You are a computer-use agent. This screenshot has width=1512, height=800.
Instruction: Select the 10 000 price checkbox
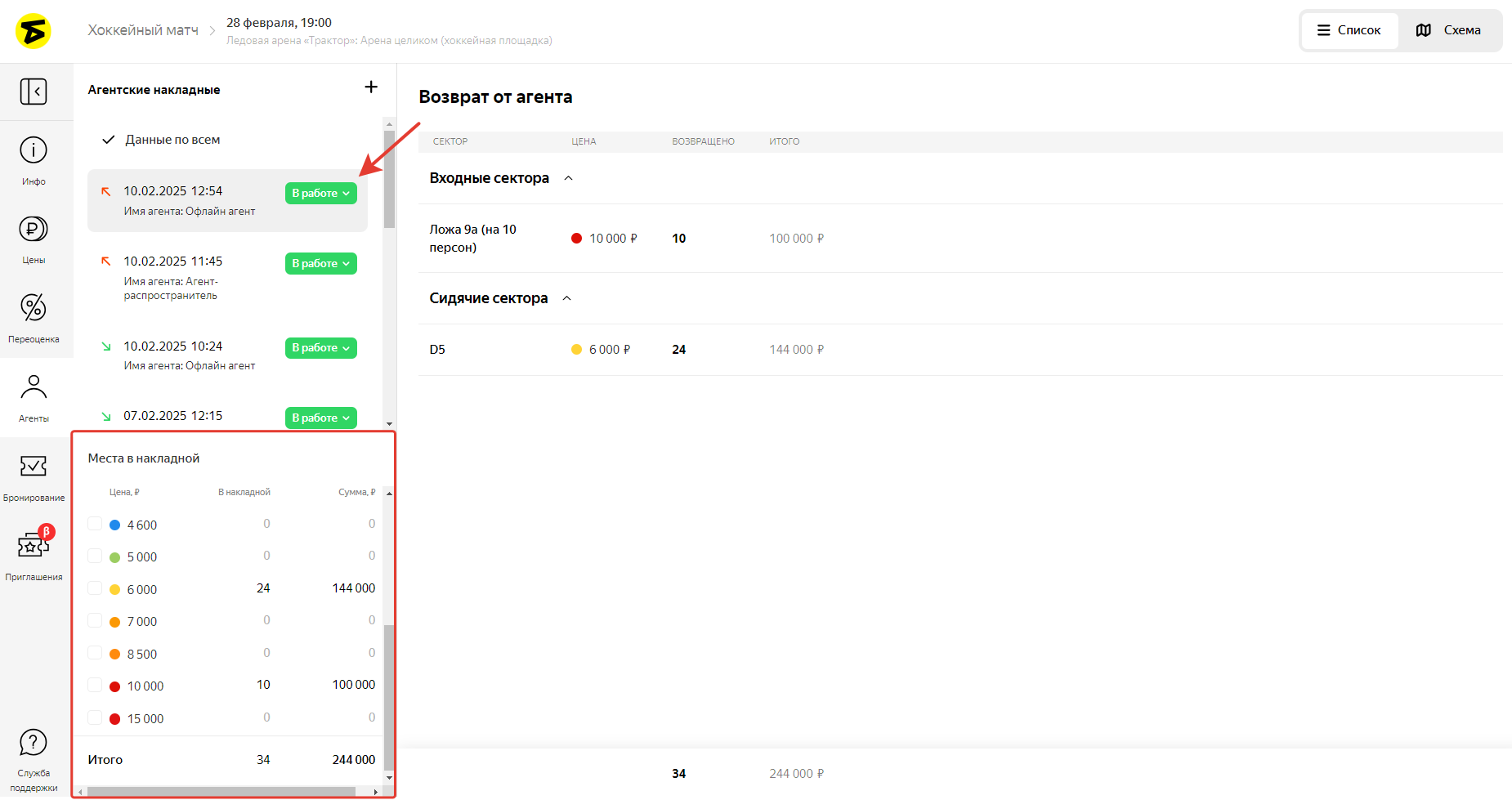tap(95, 685)
